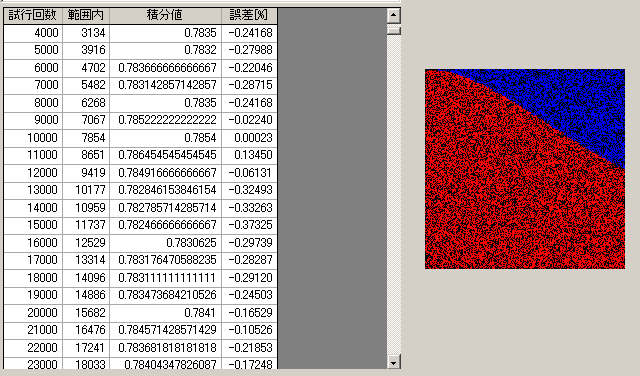Click the empty scrollbar track below the thumb
The image size is (640, 376).
coord(393,194)
